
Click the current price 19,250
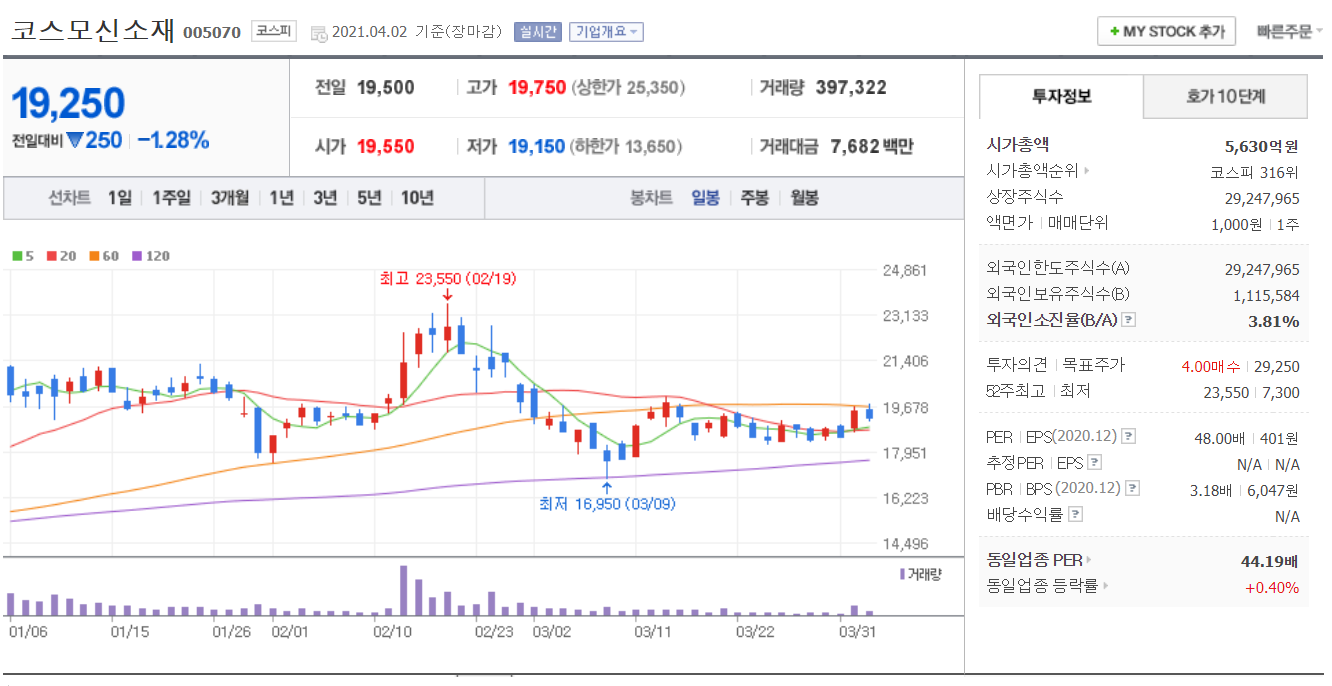(68, 103)
